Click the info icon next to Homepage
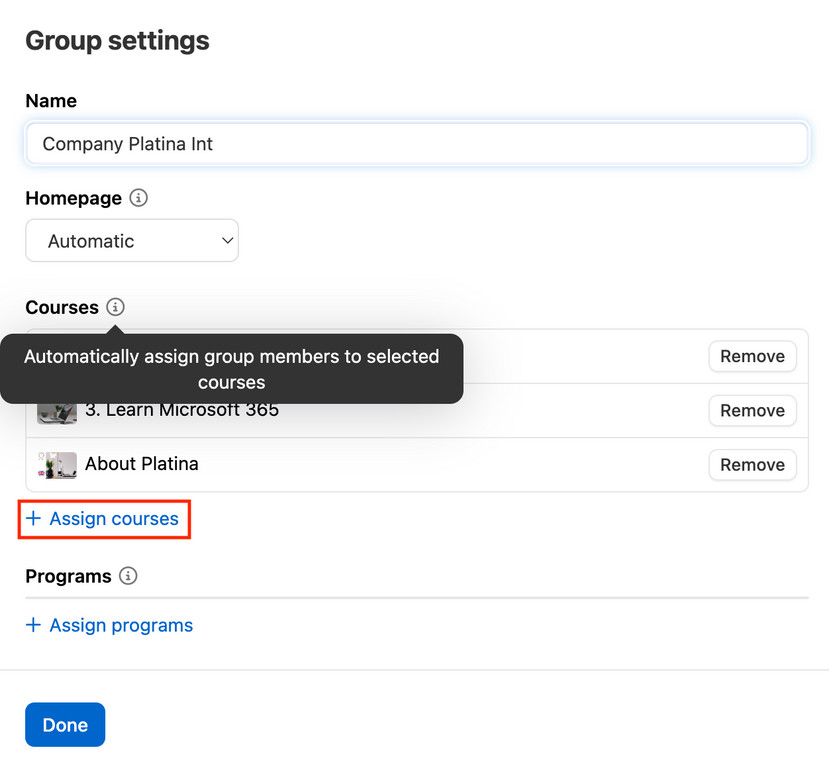 [x=139, y=198]
